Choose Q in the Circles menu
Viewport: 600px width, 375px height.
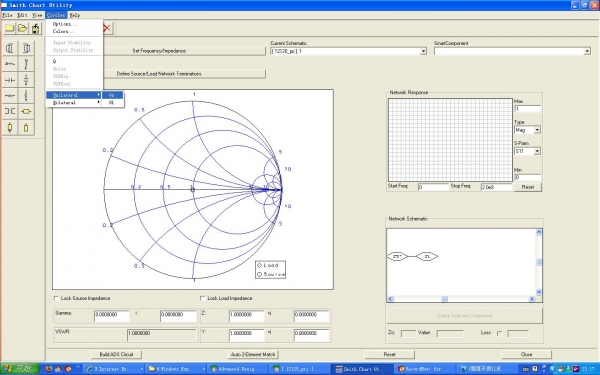coord(74,61)
